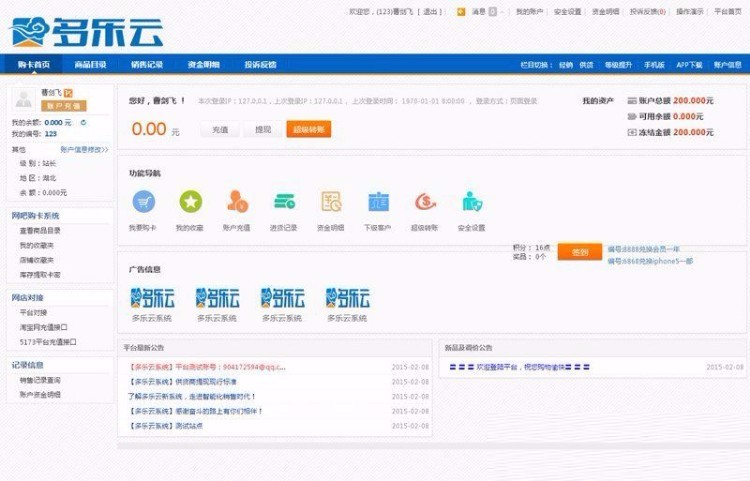The image size is (750, 481).
Task: Open 店铺收藏夹 in the sidebar
Action: 37,260
